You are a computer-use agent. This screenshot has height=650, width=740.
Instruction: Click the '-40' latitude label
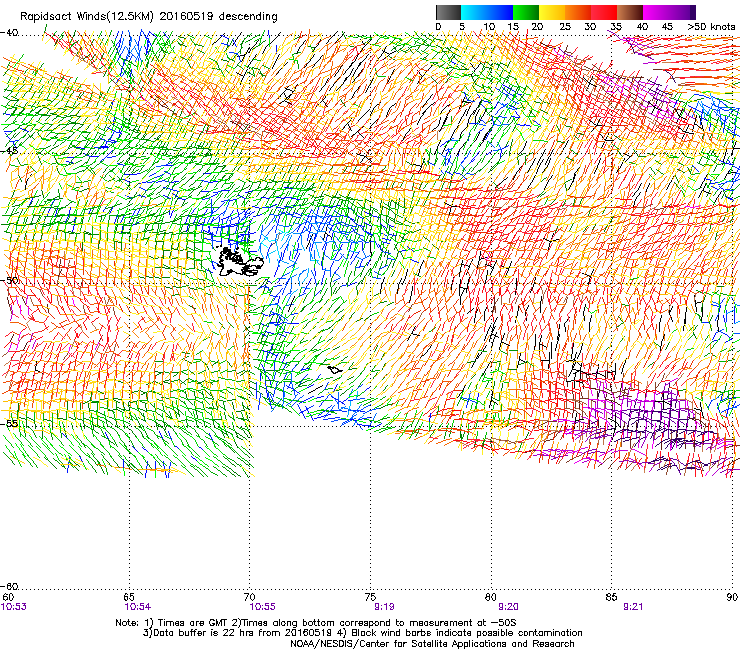[x=9, y=33]
